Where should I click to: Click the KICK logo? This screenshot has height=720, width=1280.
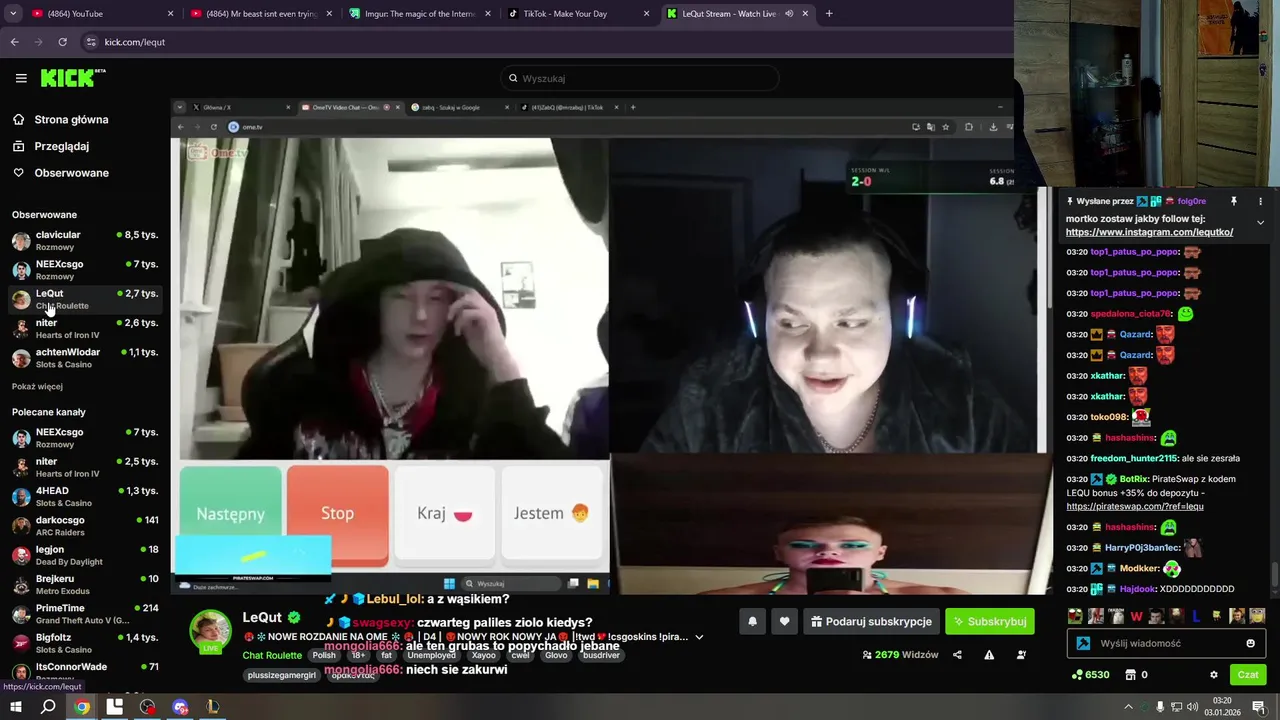click(72, 78)
